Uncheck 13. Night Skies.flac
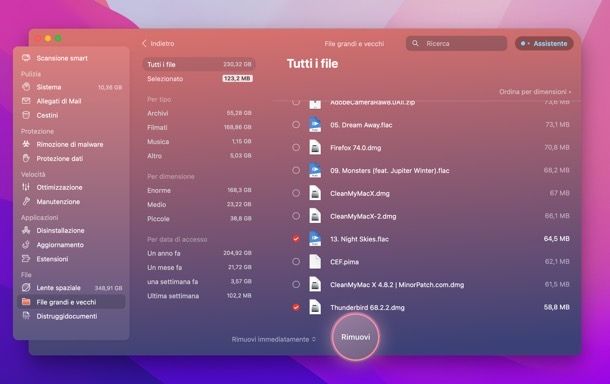 coord(296,238)
